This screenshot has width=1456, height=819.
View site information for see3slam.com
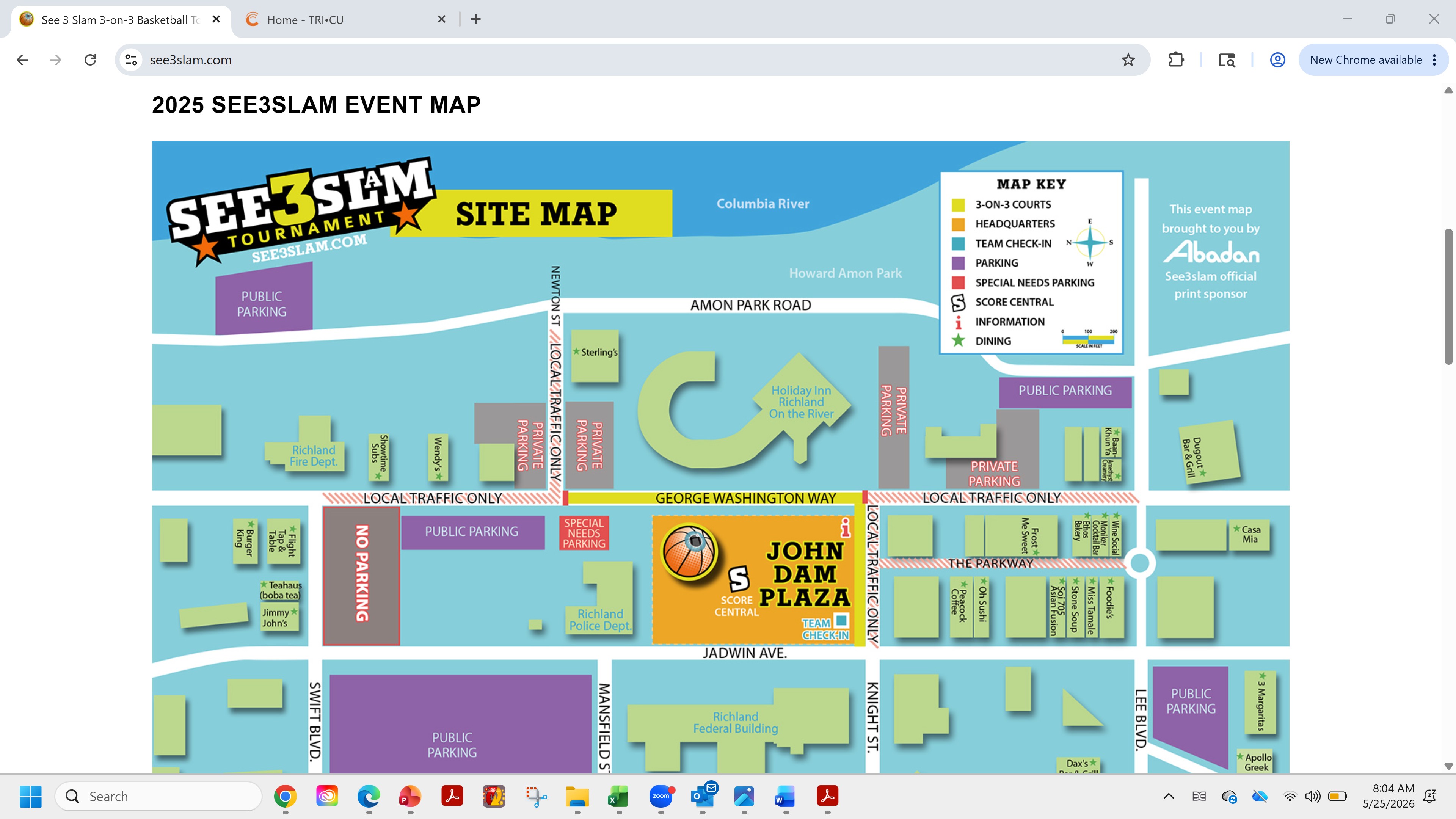tap(132, 60)
